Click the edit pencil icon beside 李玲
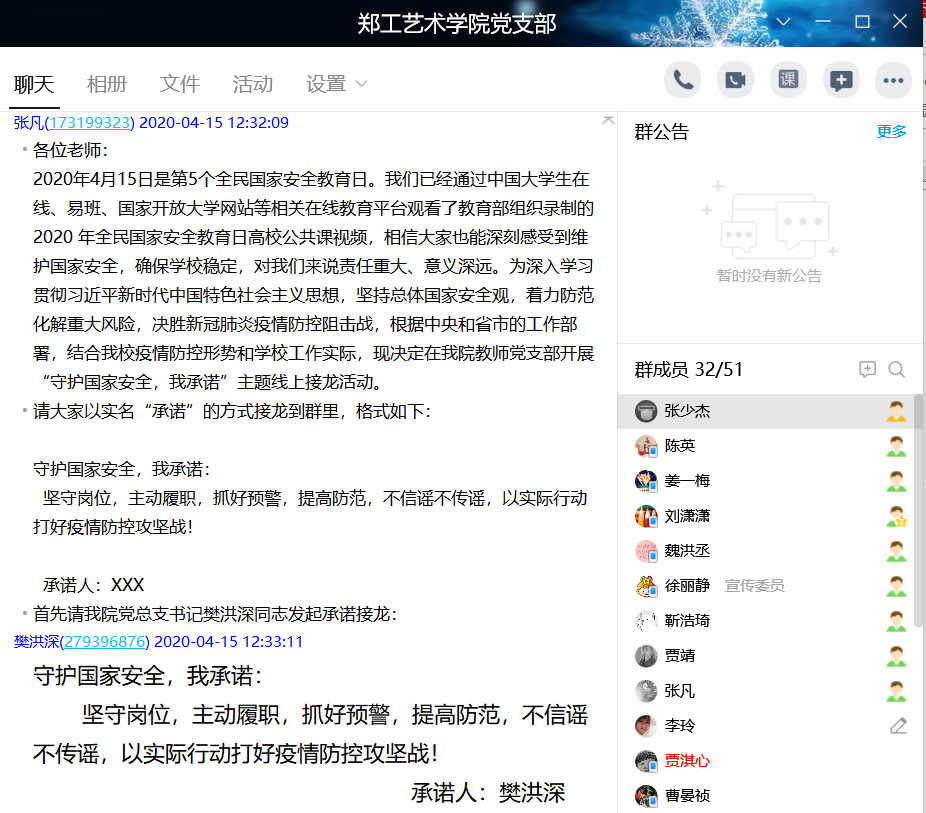Viewport: 926px width, 813px height. coord(898,726)
